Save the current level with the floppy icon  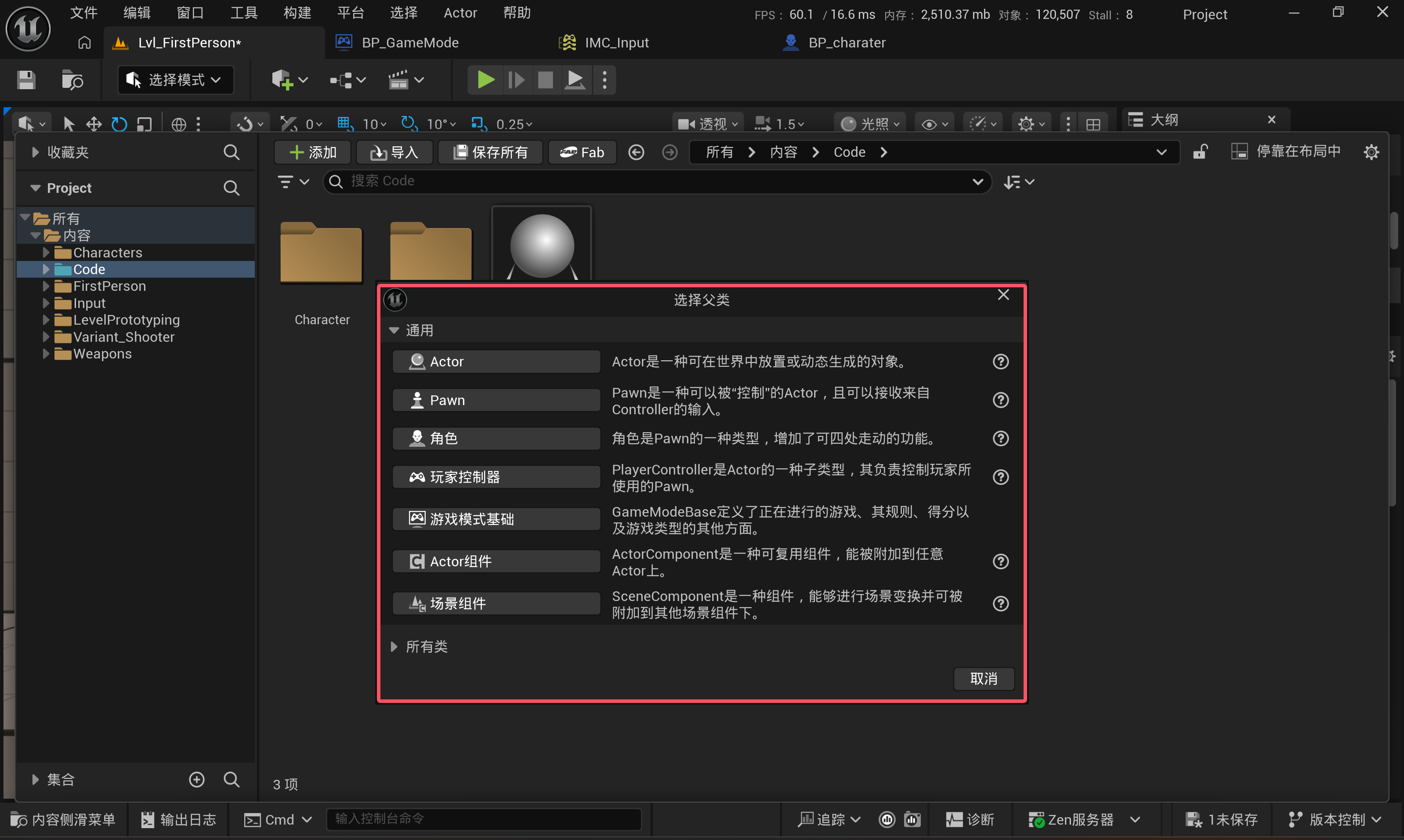[26, 80]
